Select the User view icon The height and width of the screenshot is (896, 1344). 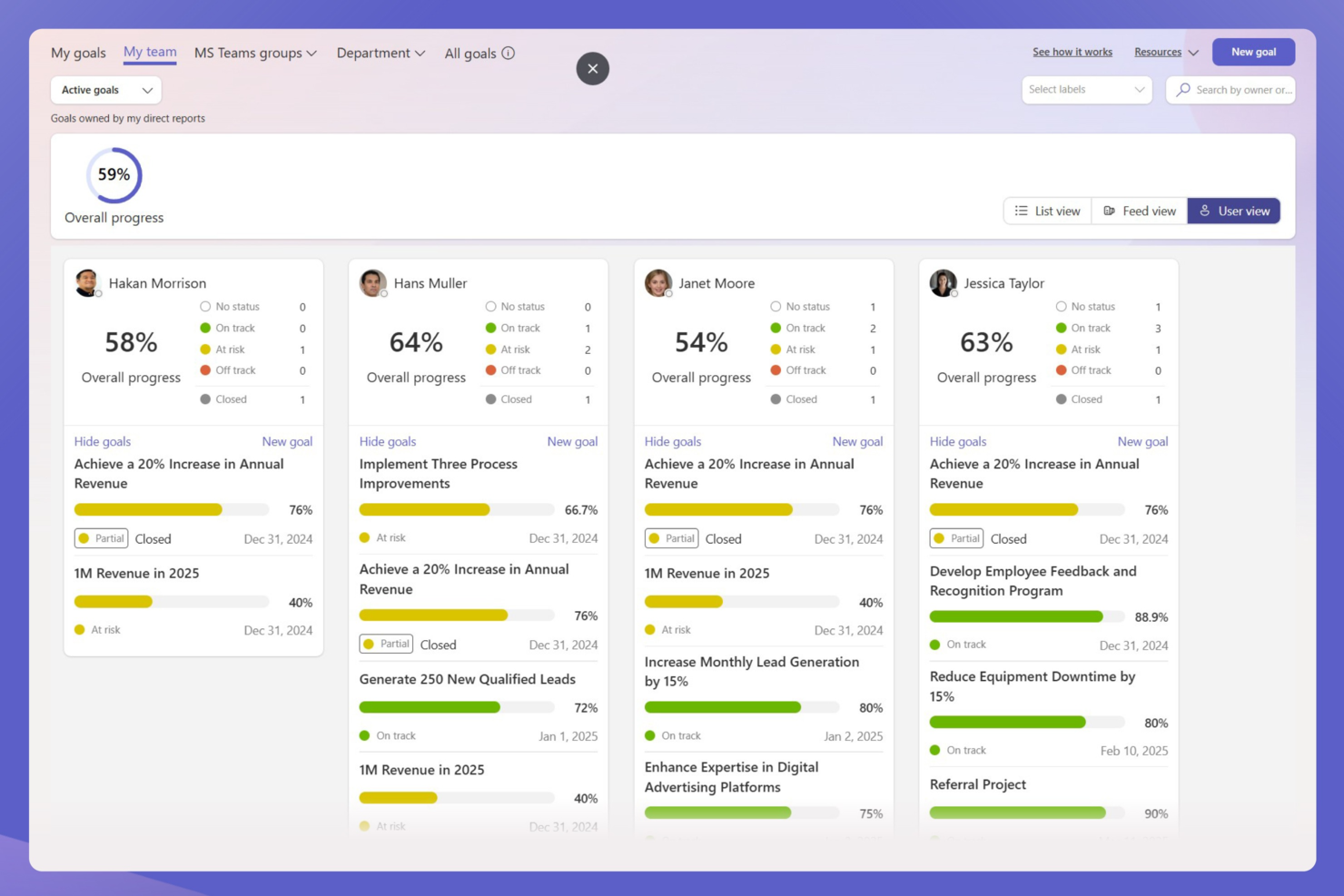pyautogui.click(x=1204, y=211)
